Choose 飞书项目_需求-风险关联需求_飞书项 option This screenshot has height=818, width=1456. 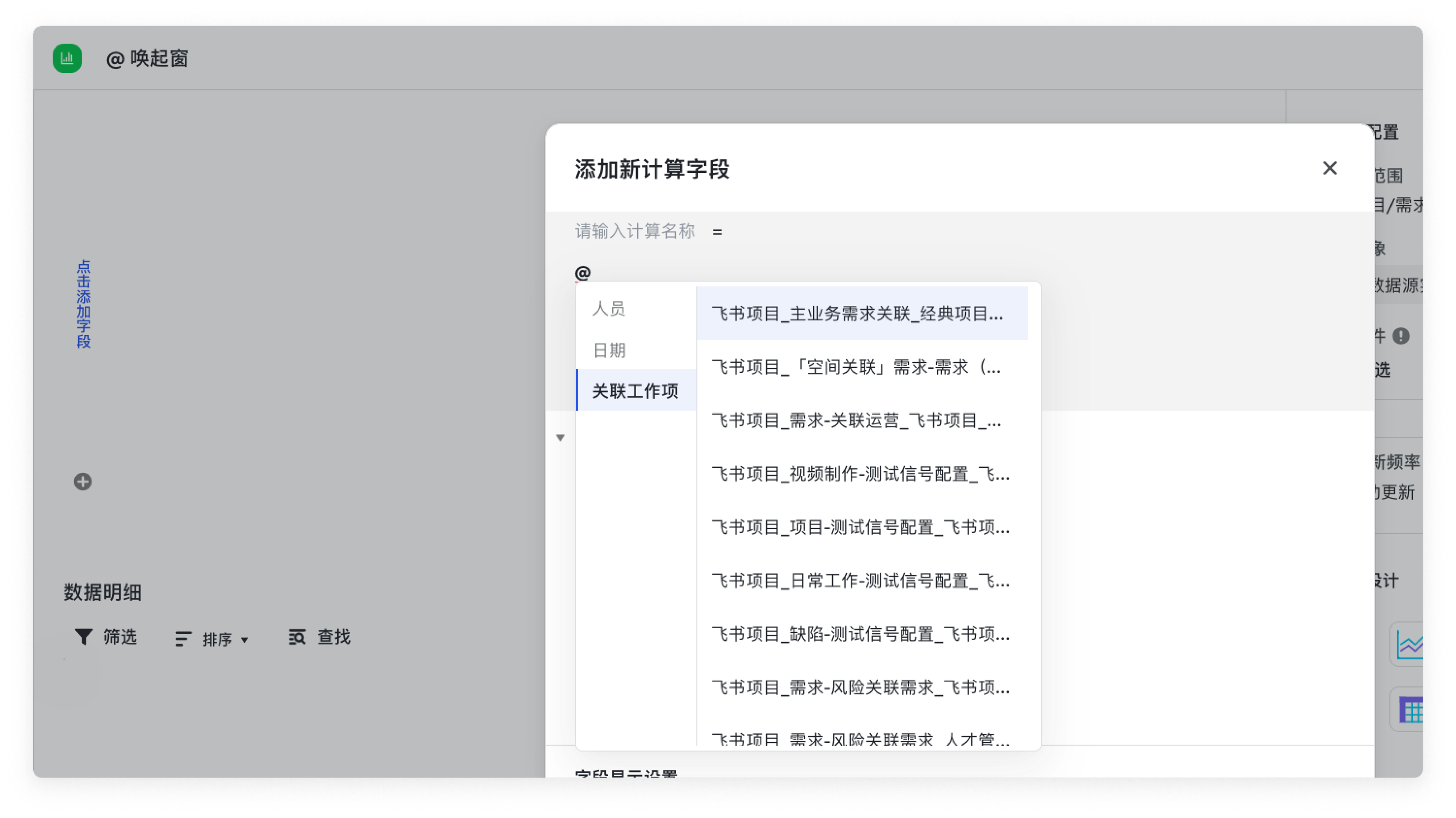coord(862,687)
